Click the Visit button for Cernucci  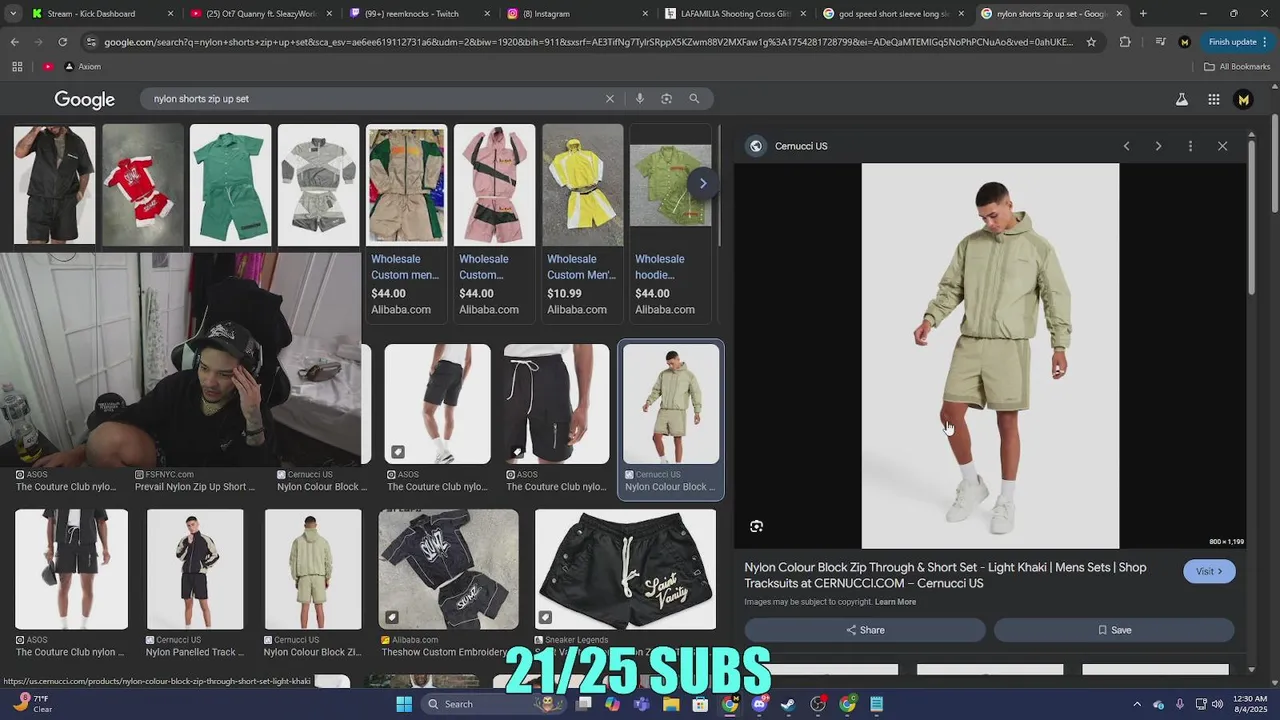[x=1209, y=571]
